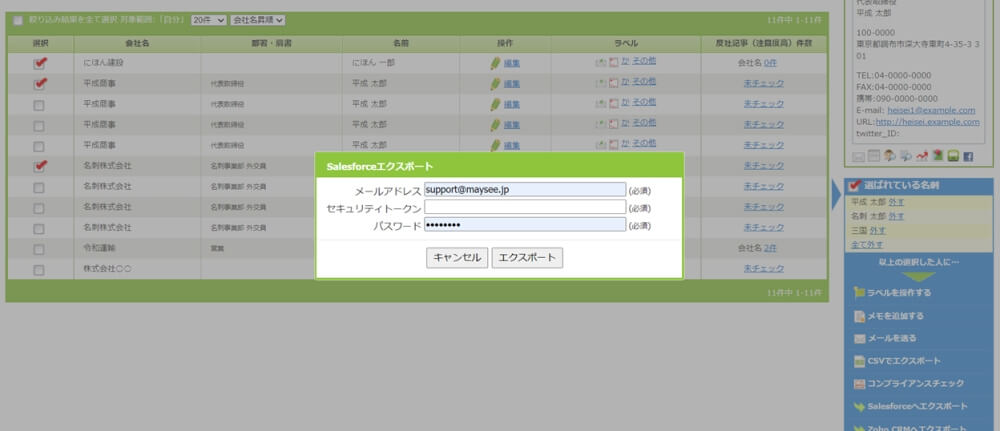Image resolution: width=1000 pixels, height=431 pixels.
Task: Click the メールを送る envelope icon
Action: [x=859, y=338]
